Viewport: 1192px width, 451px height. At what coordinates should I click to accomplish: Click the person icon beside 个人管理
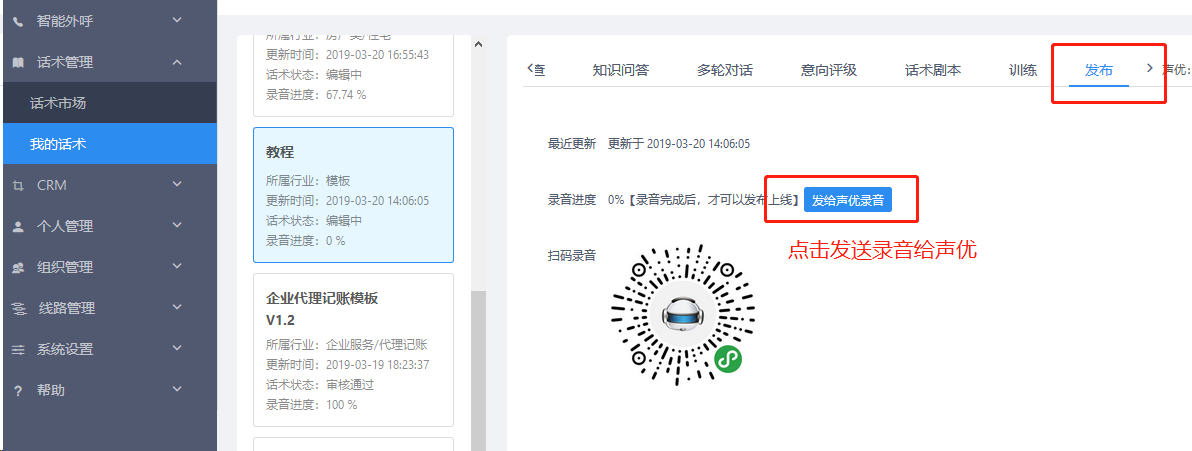tap(18, 227)
